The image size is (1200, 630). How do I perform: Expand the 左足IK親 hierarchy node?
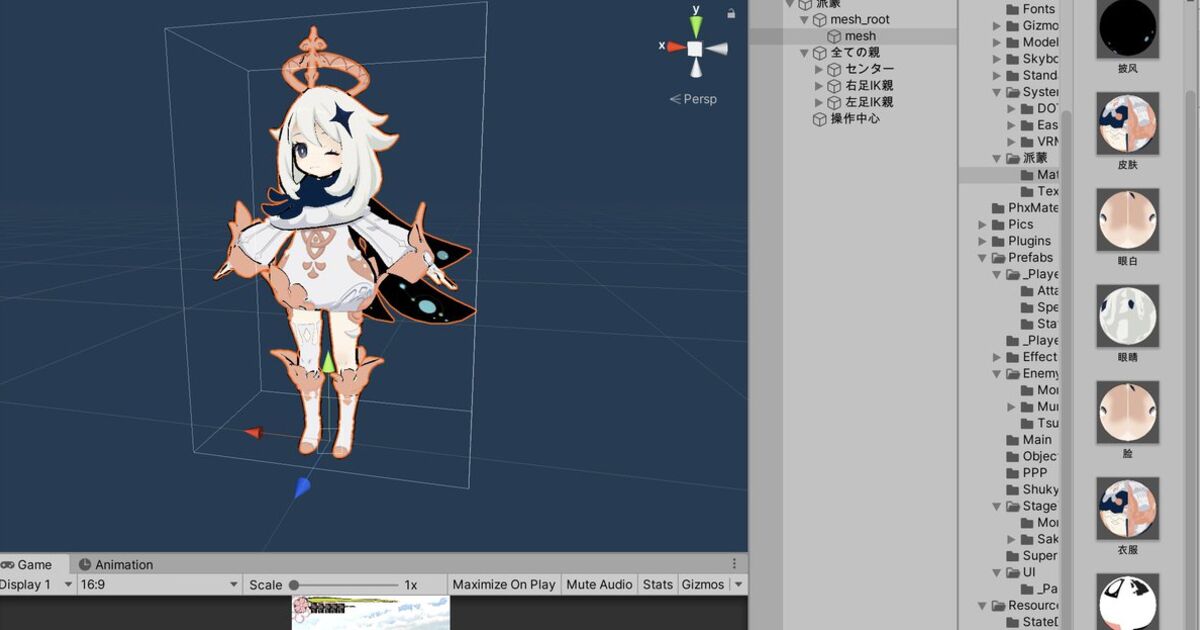(x=820, y=102)
